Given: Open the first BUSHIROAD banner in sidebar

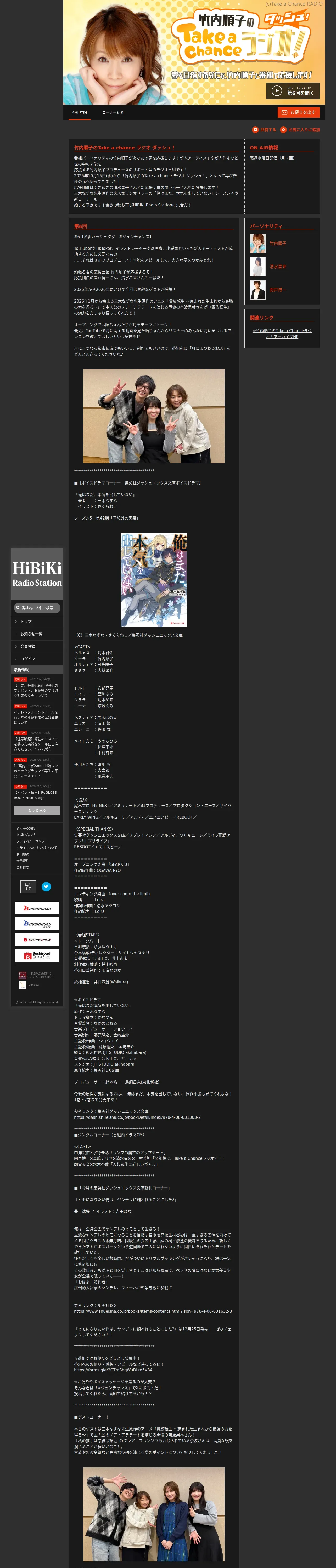Looking at the screenshot, I should [37, 908].
